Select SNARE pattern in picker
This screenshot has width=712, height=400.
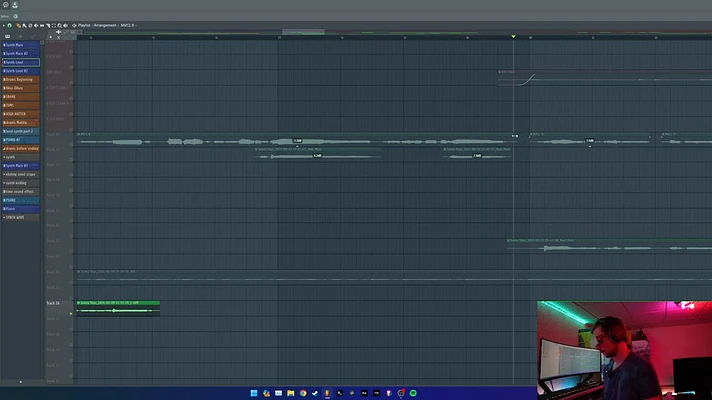(x=20, y=97)
